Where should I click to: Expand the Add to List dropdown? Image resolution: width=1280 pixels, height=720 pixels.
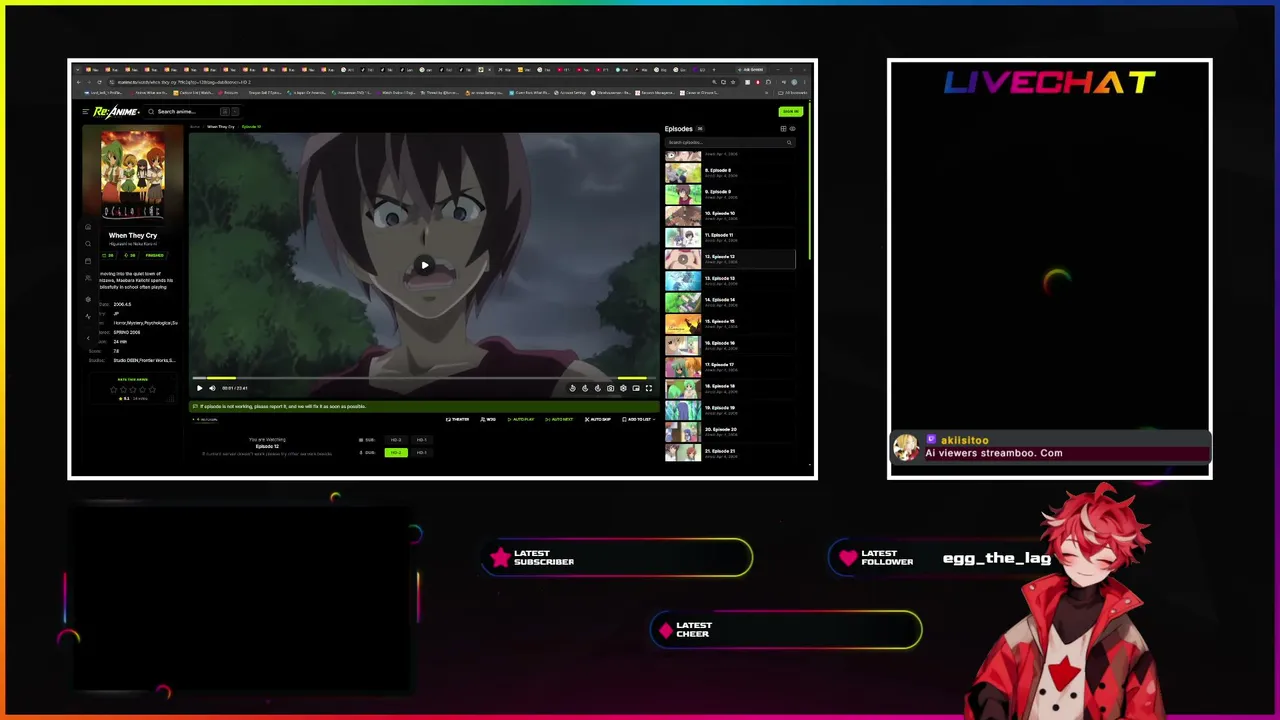tap(638, 419)
